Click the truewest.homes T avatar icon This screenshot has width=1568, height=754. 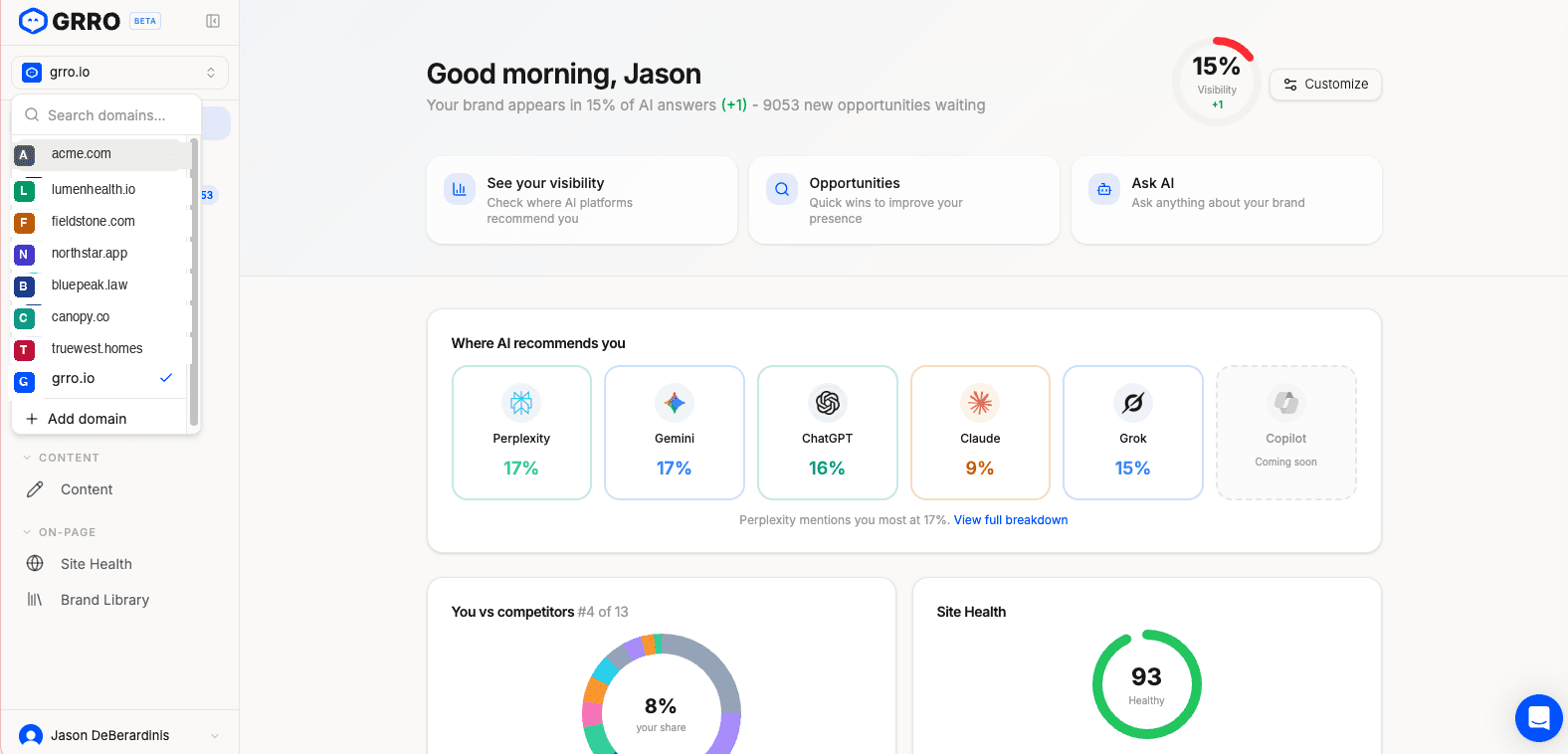coord(24,349)
